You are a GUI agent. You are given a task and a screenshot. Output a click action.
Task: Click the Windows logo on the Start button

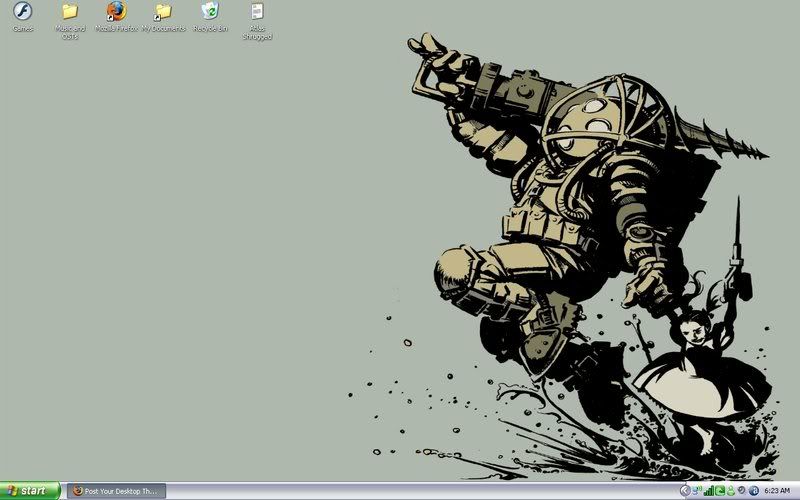(12, 491)
